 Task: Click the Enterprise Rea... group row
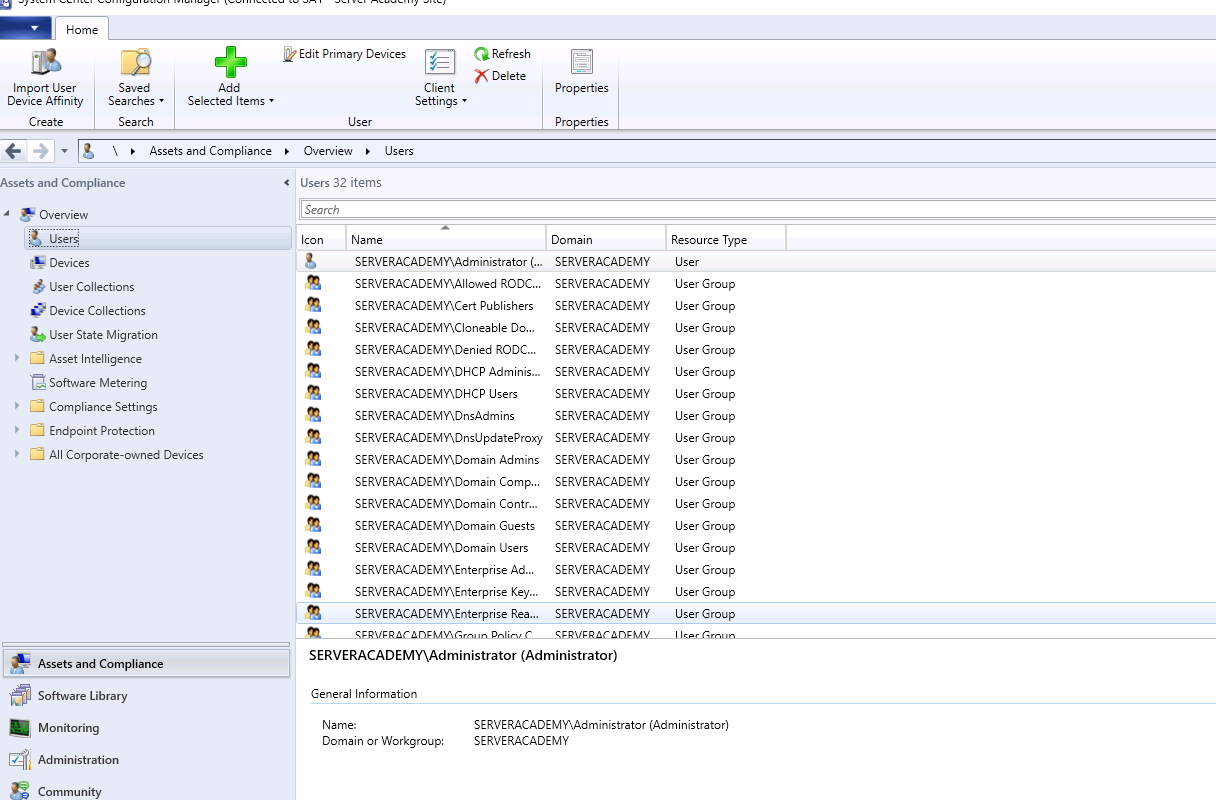pos(756,614)
